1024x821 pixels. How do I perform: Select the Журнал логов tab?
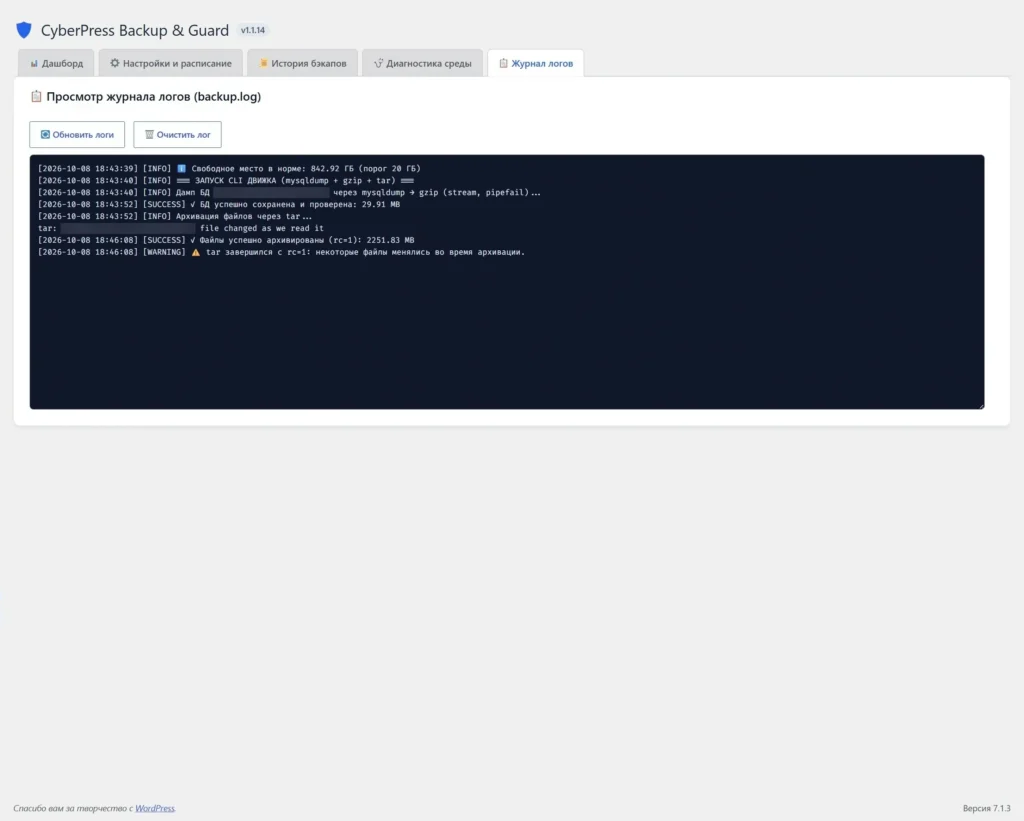pos(536,63)
